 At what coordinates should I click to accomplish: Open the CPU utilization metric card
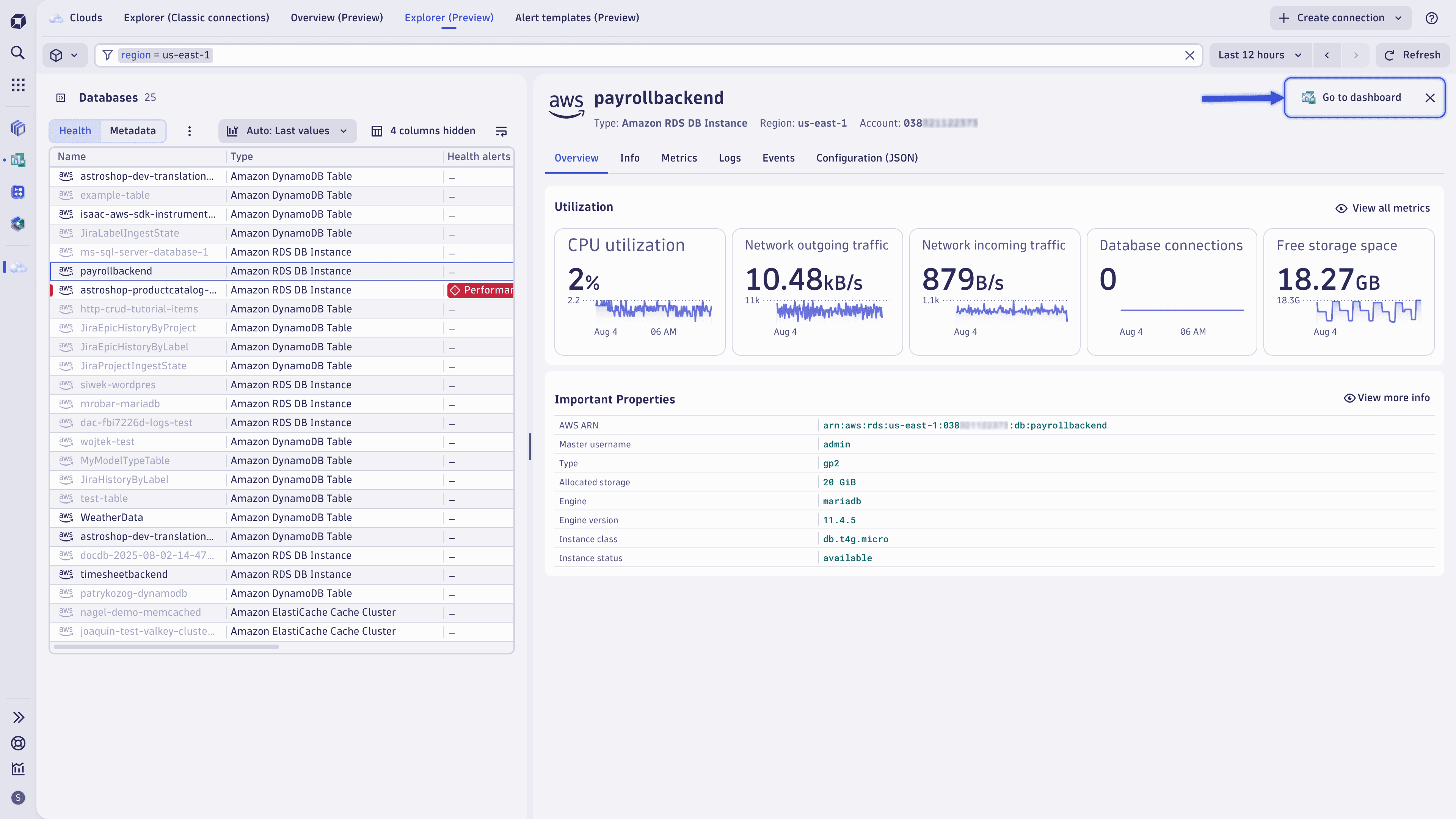coord(639,292)
